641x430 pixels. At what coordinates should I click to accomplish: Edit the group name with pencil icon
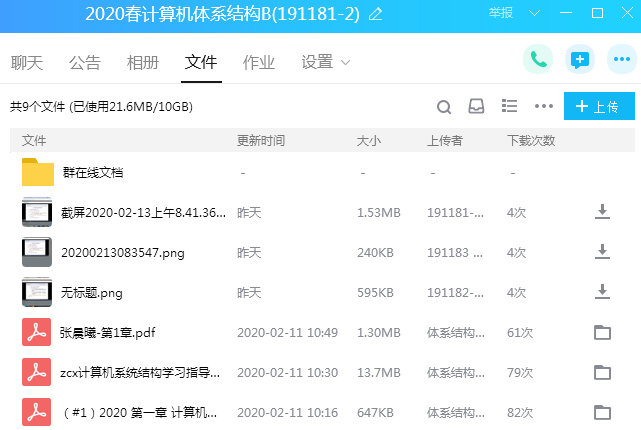point(376,14)
